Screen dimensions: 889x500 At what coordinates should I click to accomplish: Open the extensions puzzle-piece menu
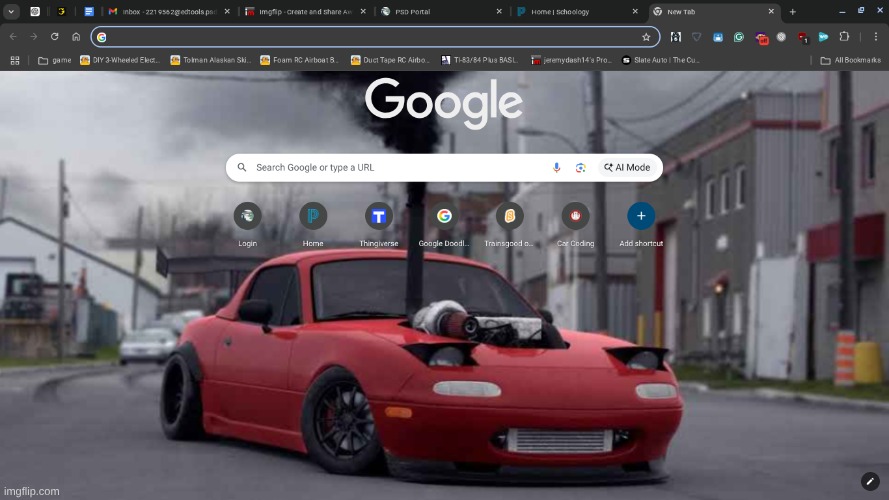pos(844,37)
